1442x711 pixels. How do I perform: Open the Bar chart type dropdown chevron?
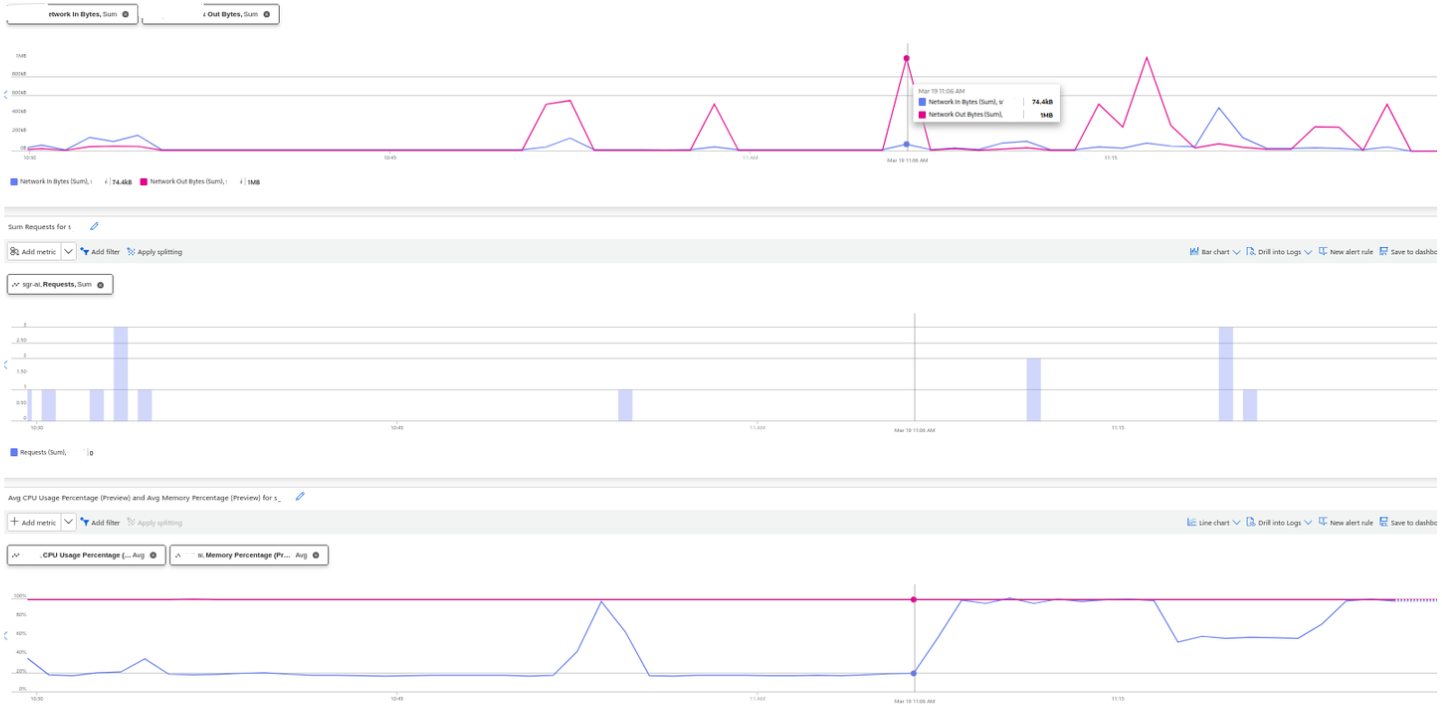[x=1238, y=251]
